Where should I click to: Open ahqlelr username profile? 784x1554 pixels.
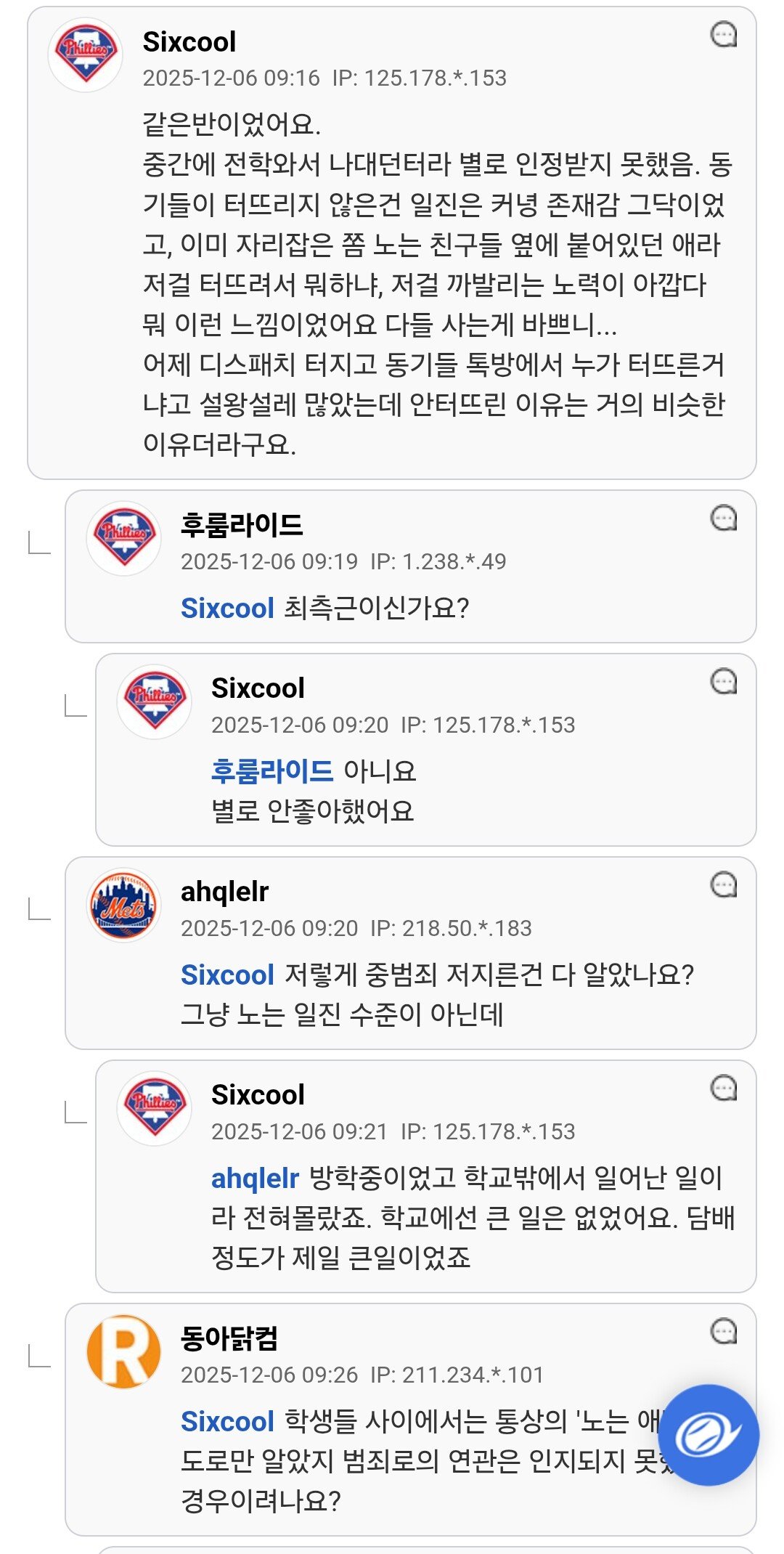point(224,891)
